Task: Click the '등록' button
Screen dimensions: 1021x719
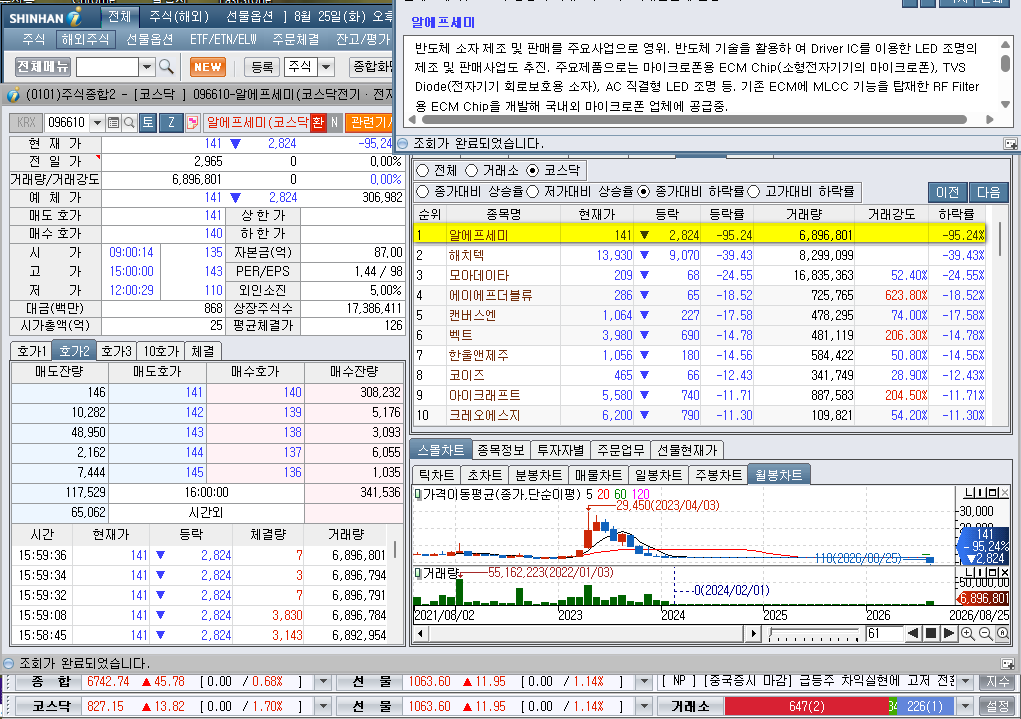Action: pyautogui.click(x=262, y=66)
